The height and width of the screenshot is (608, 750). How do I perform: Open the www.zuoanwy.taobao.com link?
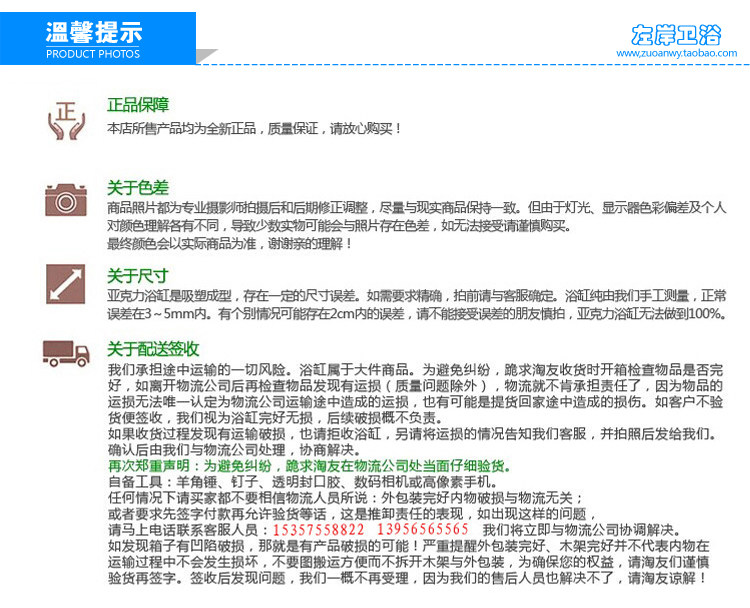pyautogui.click(x=676, y=53)
